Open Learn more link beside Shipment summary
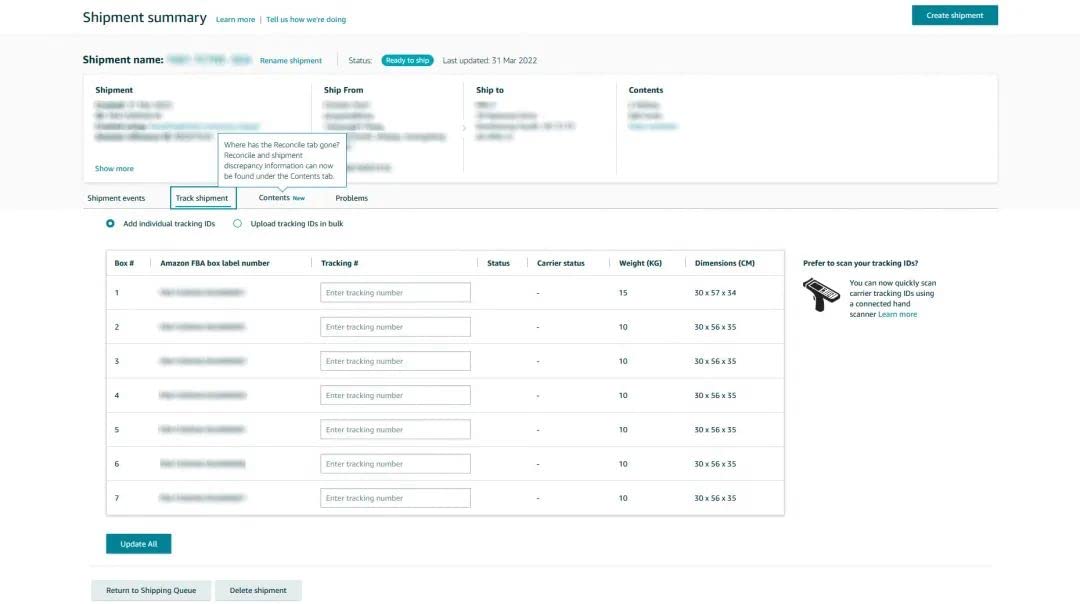Screen dimensions: 1080x604 [235, 19]
